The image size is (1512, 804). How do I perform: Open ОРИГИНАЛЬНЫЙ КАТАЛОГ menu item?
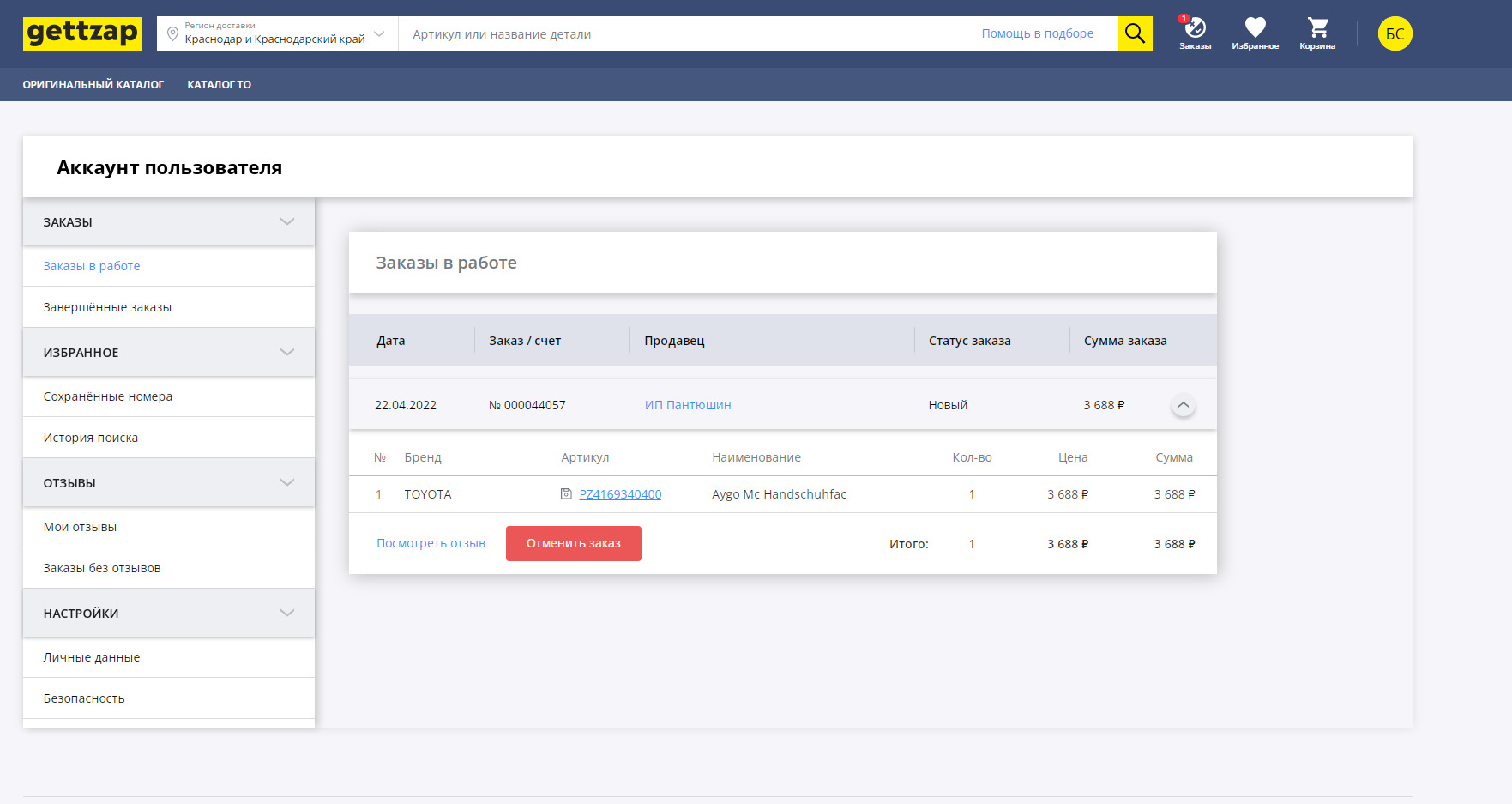[x=93, y=84]
